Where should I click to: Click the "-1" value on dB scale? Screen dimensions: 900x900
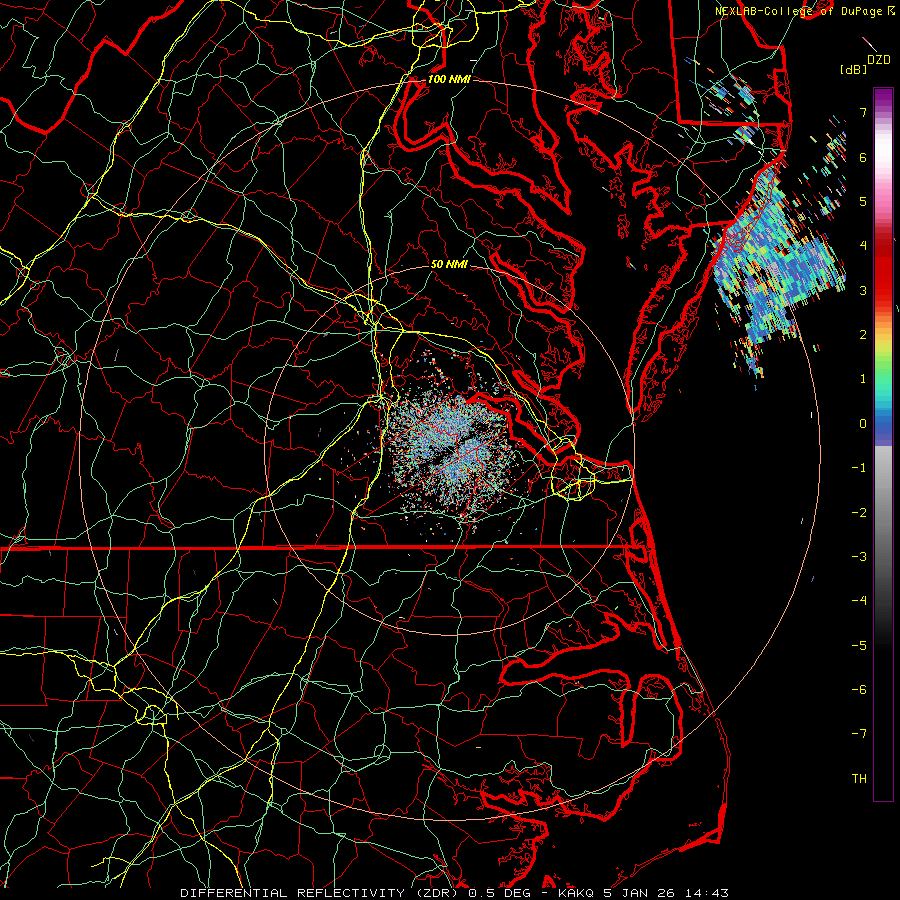coord(859,468)
